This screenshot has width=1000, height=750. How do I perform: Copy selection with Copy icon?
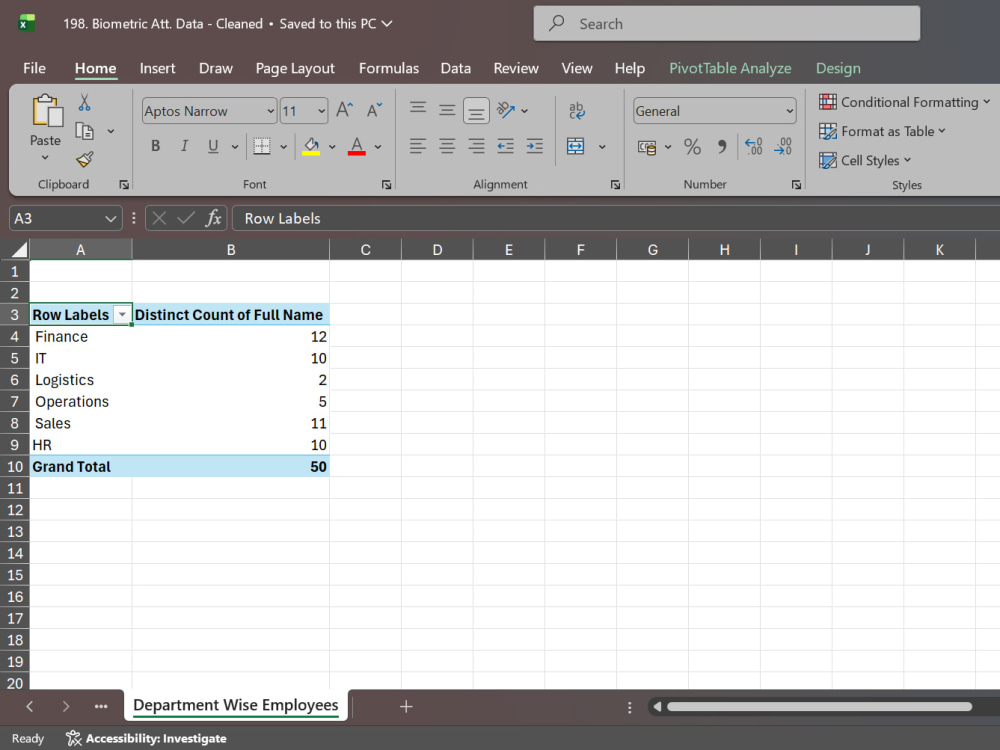84,131
